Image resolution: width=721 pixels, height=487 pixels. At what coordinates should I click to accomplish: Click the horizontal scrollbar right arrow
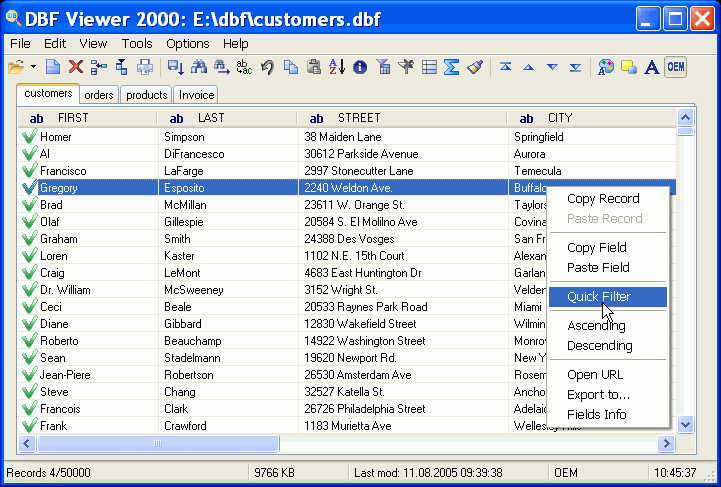[666, 443]
